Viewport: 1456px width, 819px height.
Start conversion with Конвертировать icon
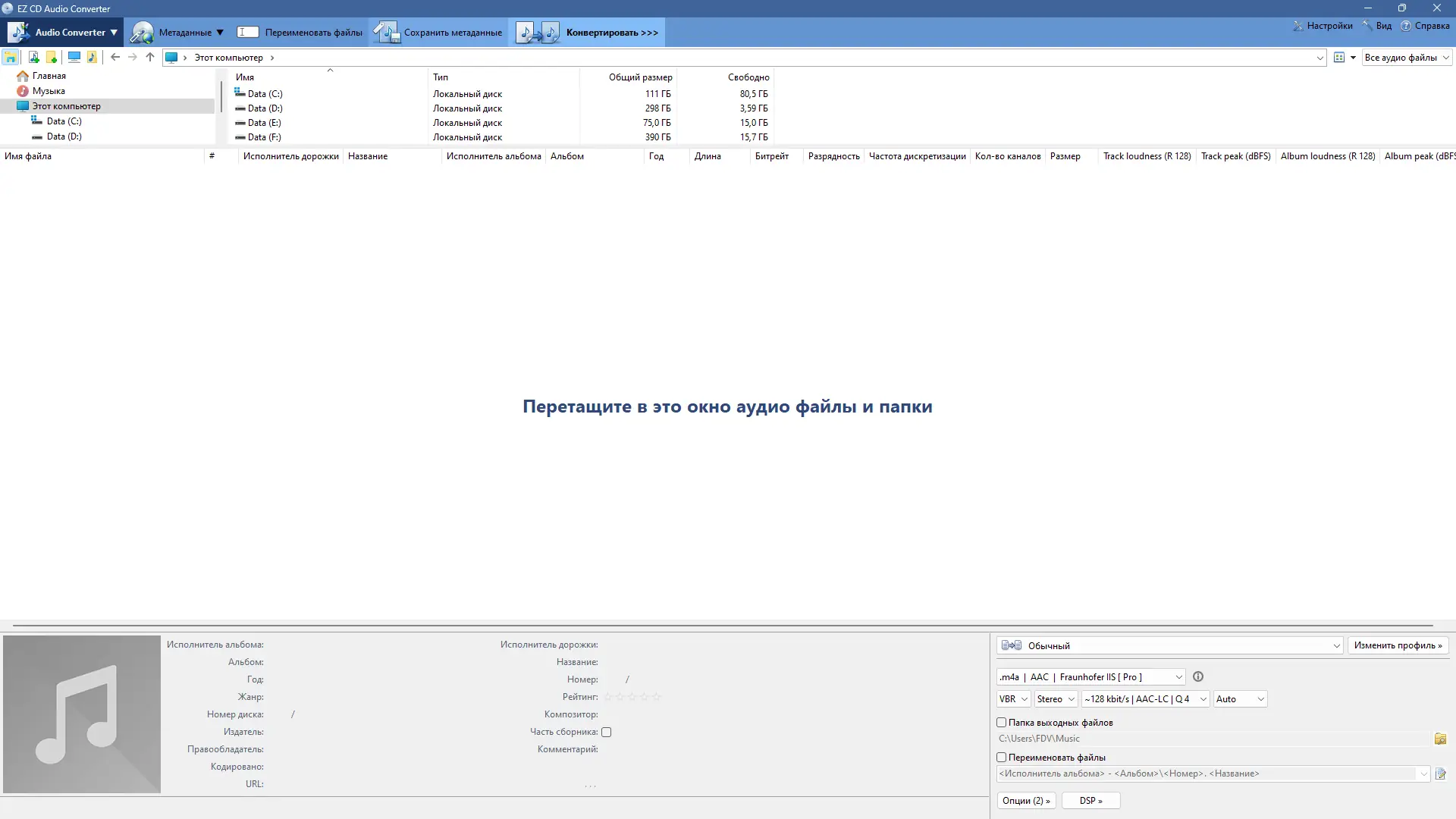(538, 32)
